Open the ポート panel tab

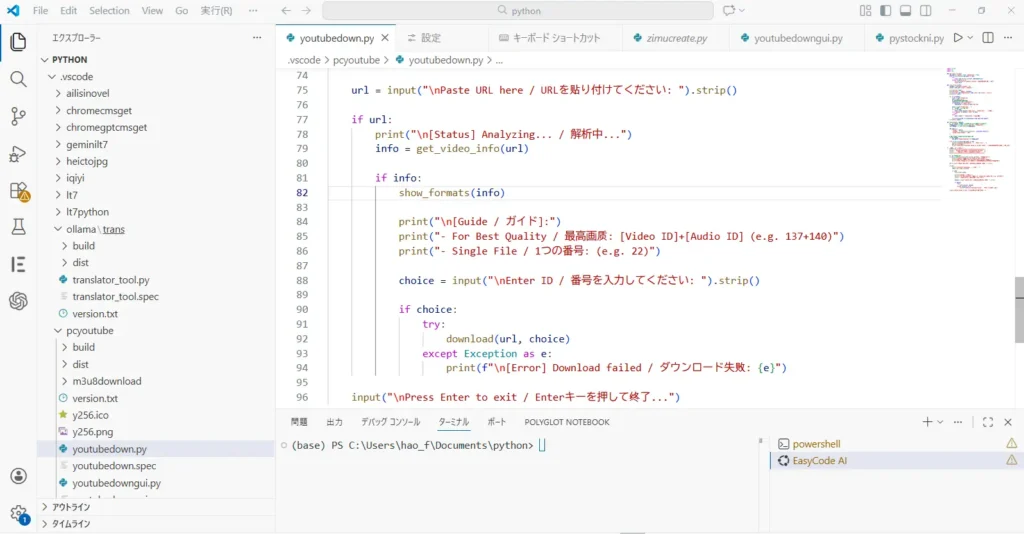click(x=496, y=422)
